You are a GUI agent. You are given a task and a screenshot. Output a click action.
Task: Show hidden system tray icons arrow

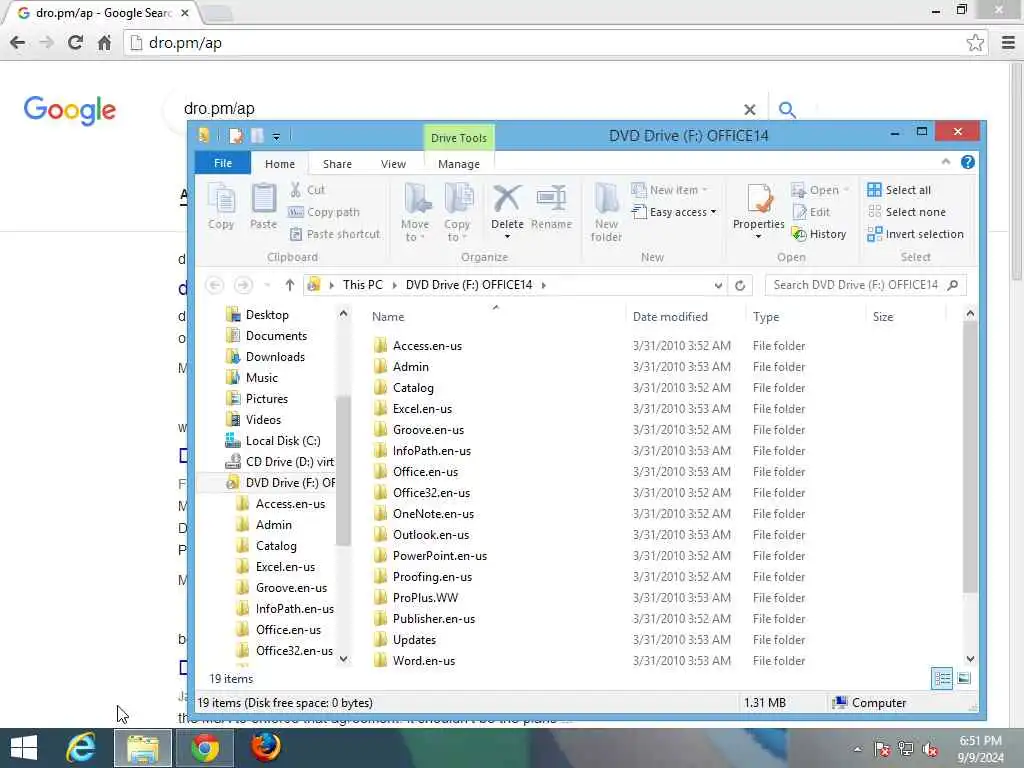click(x=857, y=750)
